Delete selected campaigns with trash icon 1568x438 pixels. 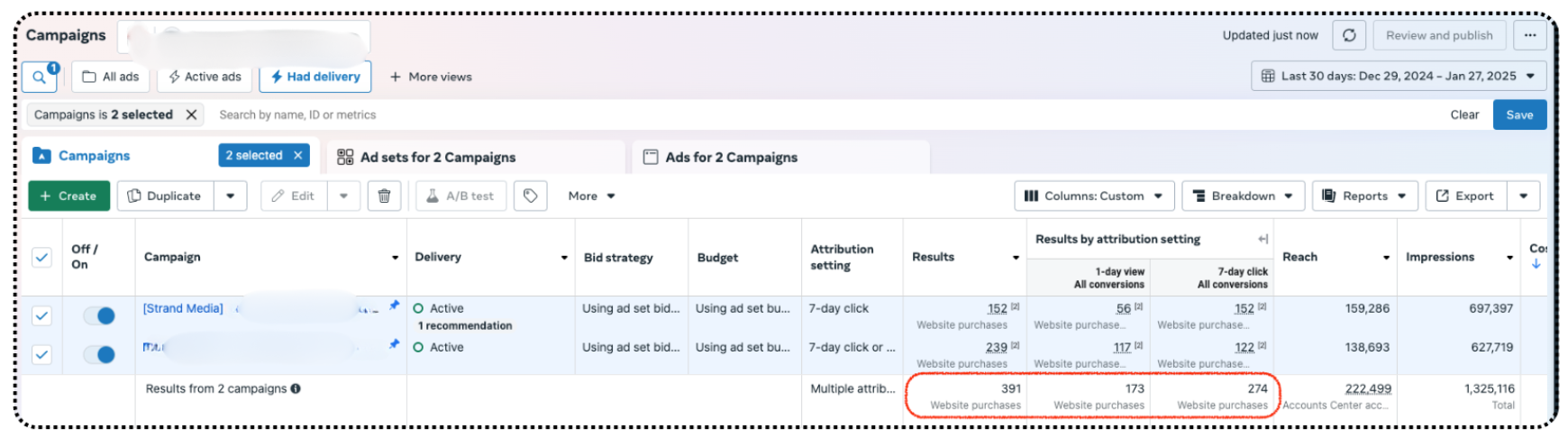click(384, 196)
